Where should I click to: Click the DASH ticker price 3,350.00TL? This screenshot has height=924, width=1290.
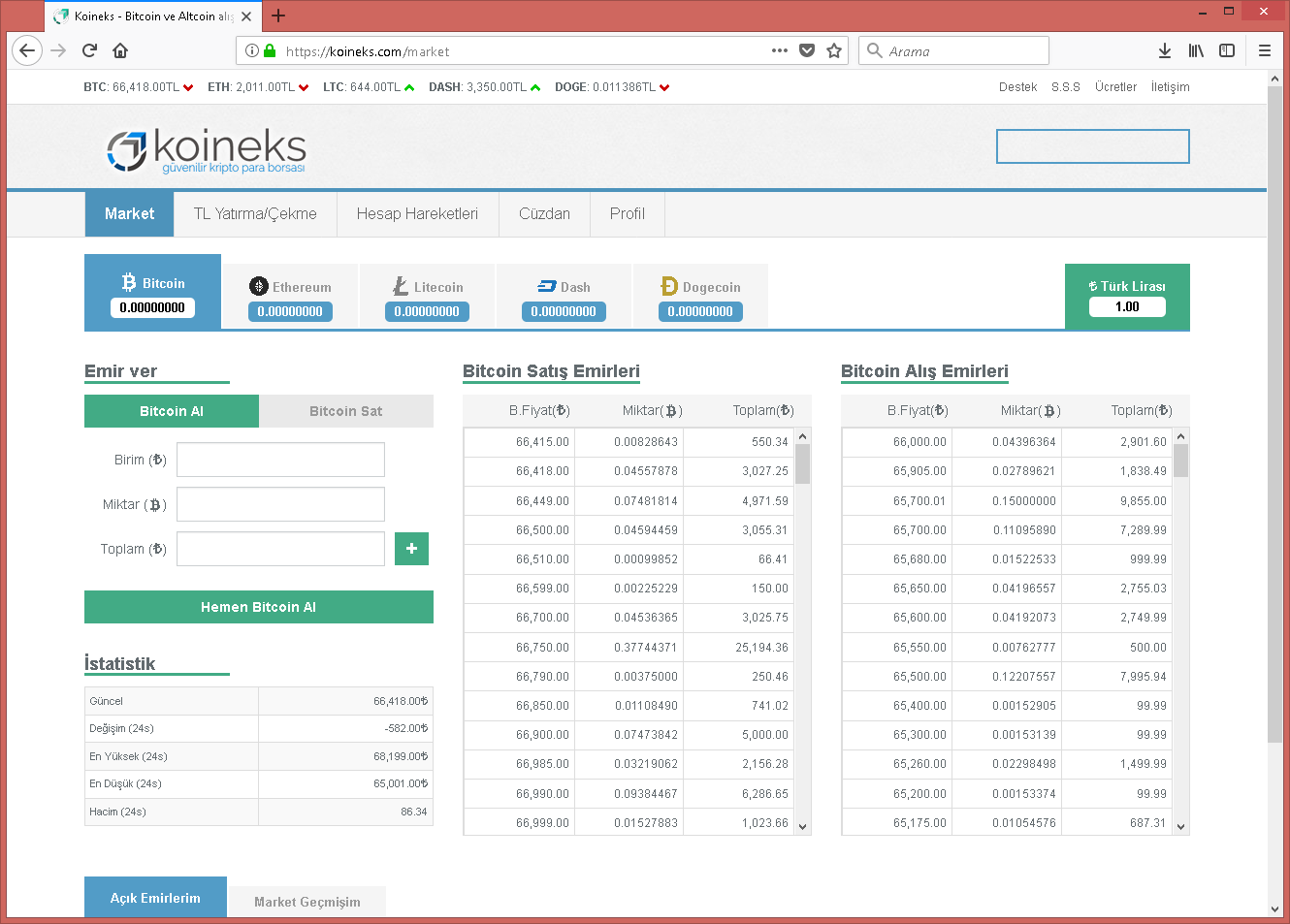coord(497,87)
